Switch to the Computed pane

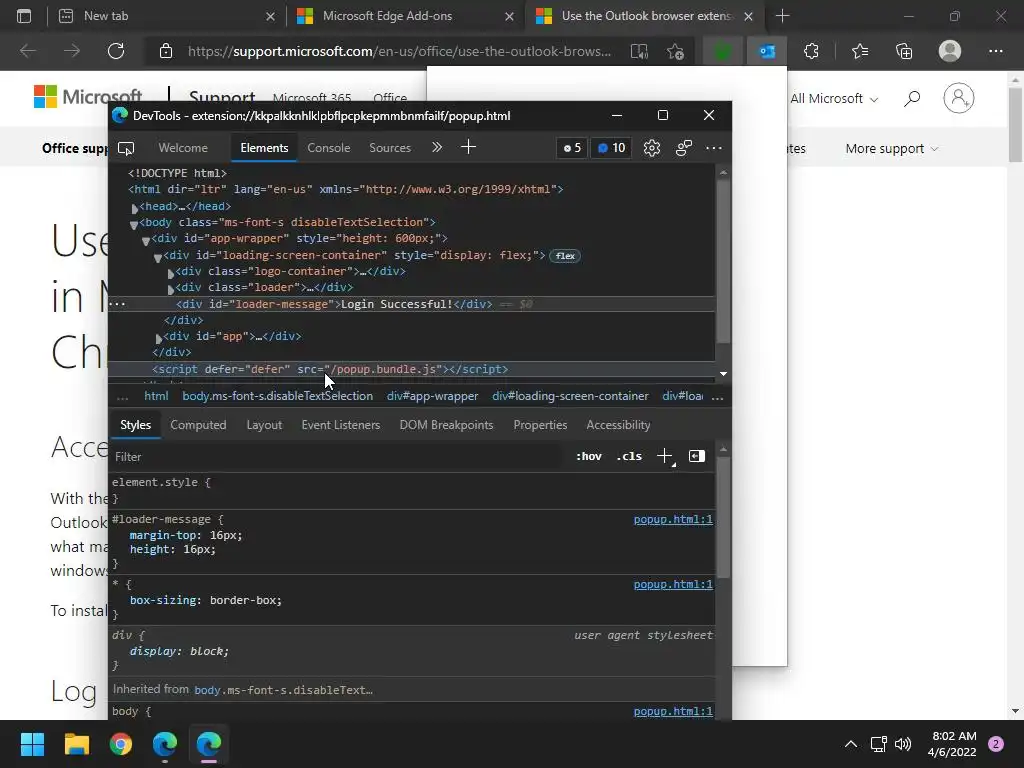pyautogui.click(x=198, y=425)
